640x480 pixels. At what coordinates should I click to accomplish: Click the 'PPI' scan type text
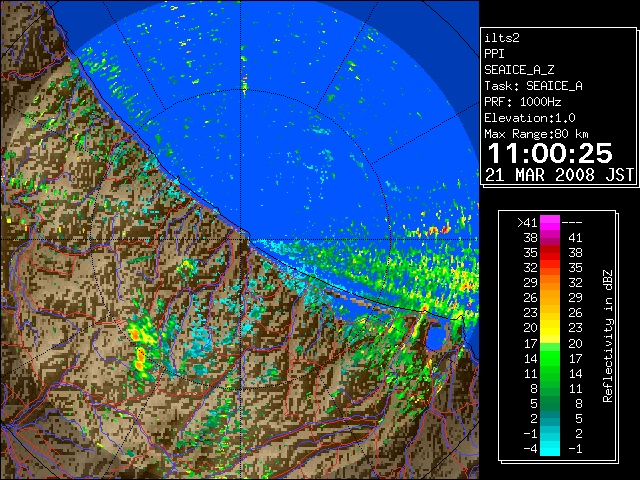click(x=494, y=54)
